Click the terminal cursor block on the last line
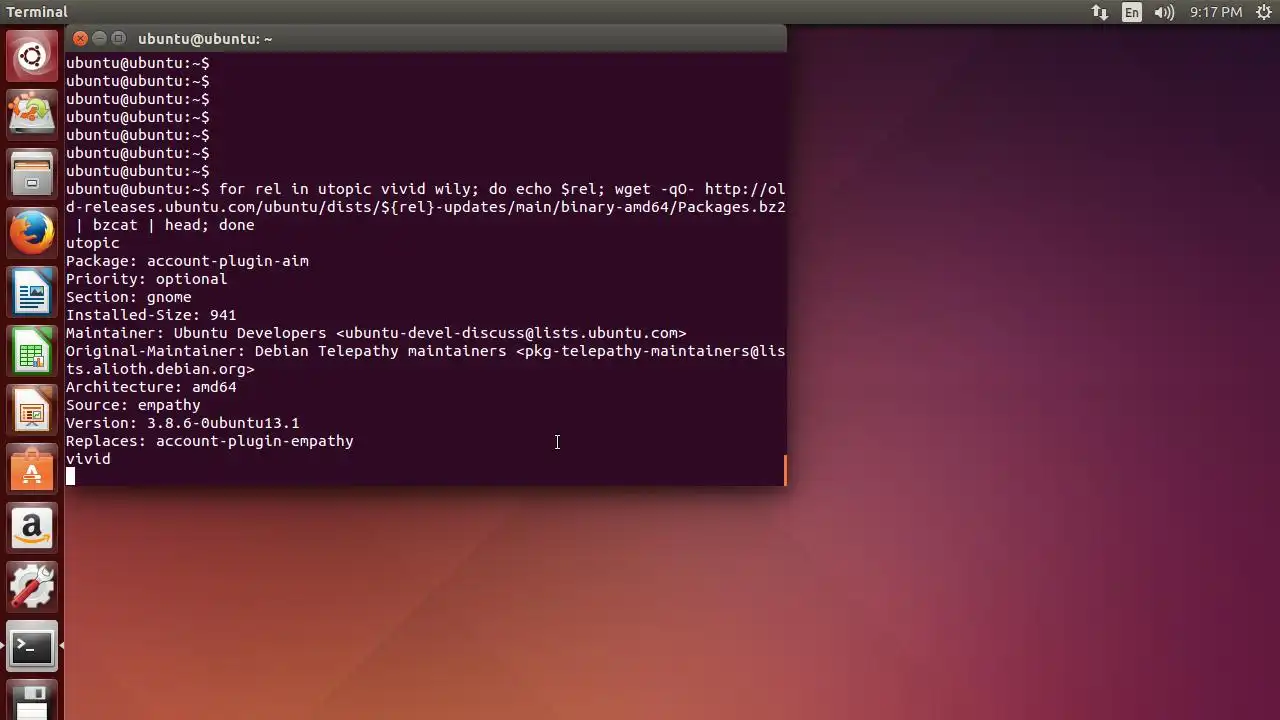Viewport: 1280px width, 720px height. [x=70, y=476]
